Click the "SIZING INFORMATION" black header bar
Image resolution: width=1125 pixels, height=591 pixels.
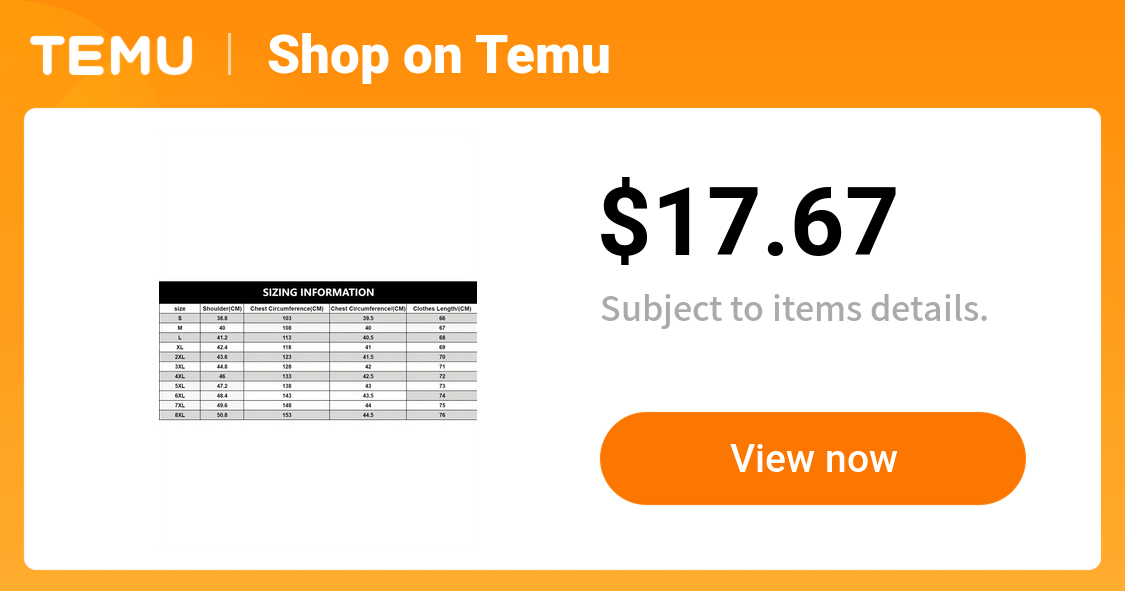pos(318,292)
